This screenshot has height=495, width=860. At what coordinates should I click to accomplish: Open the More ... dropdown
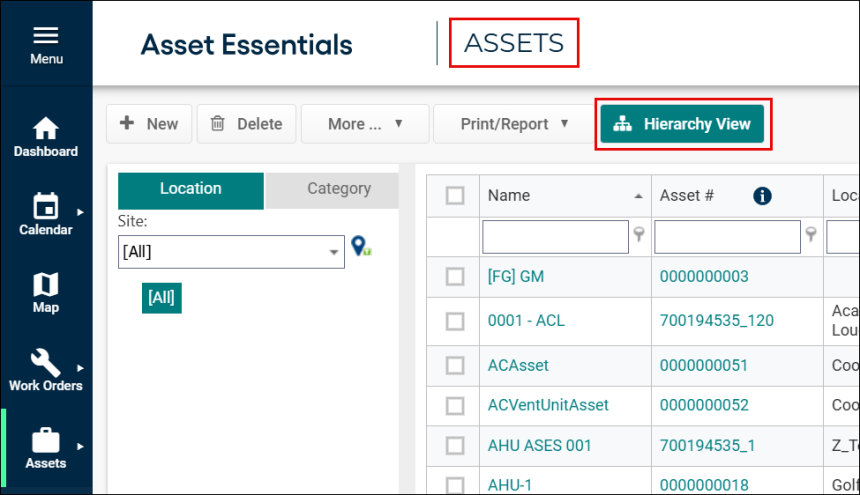pos(365,124)
